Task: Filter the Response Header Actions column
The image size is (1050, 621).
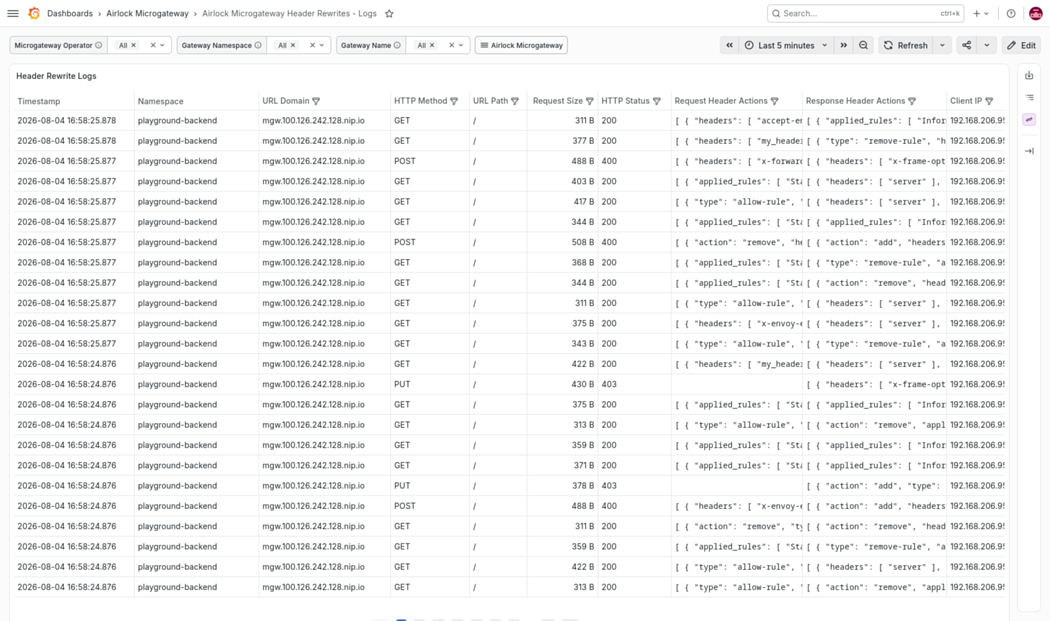Action: 912,101
